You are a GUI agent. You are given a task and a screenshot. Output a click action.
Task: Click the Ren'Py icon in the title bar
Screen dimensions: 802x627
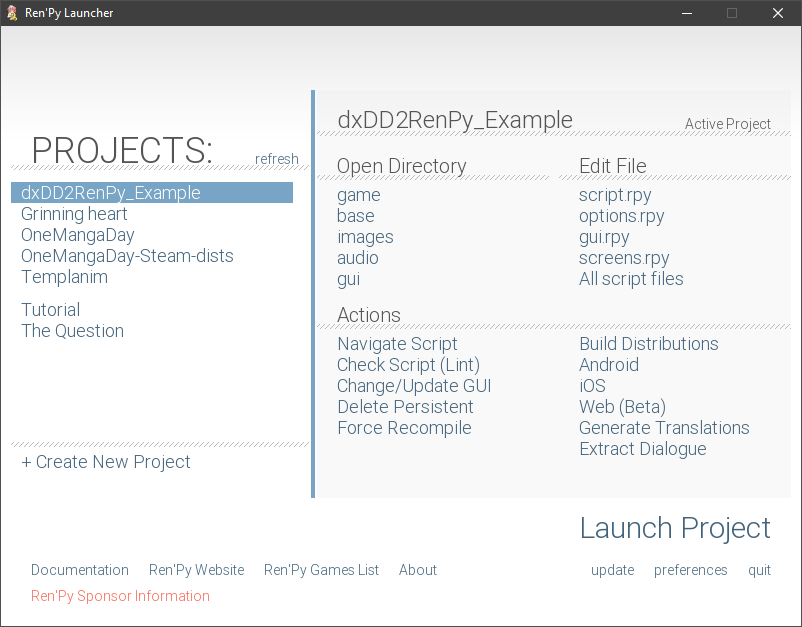12,13
